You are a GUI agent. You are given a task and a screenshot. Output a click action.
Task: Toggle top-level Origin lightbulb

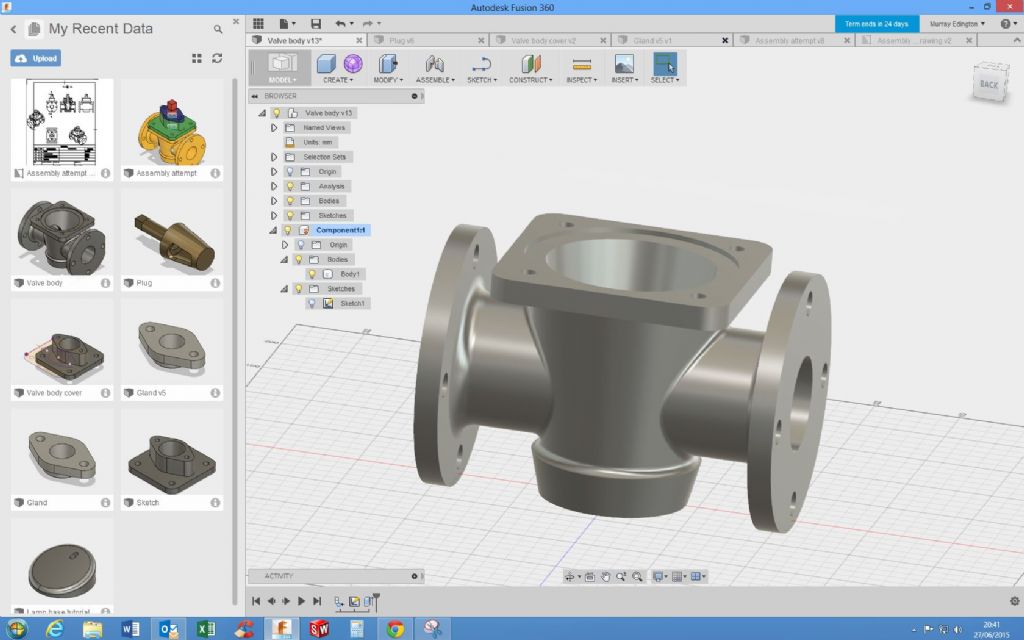click(x=291, y=172)
